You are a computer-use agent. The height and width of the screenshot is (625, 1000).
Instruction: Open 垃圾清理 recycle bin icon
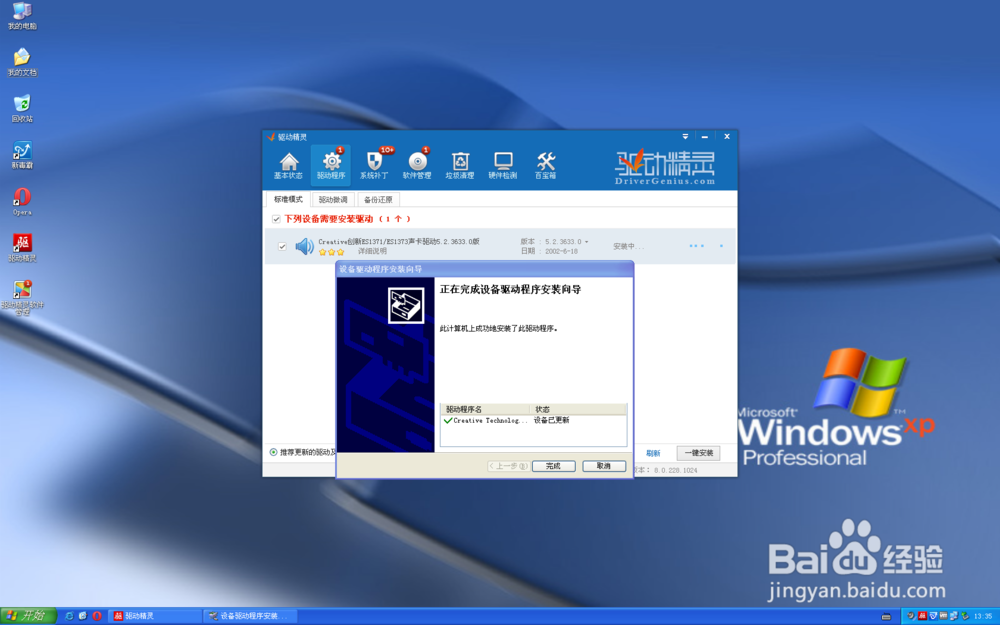460,165
